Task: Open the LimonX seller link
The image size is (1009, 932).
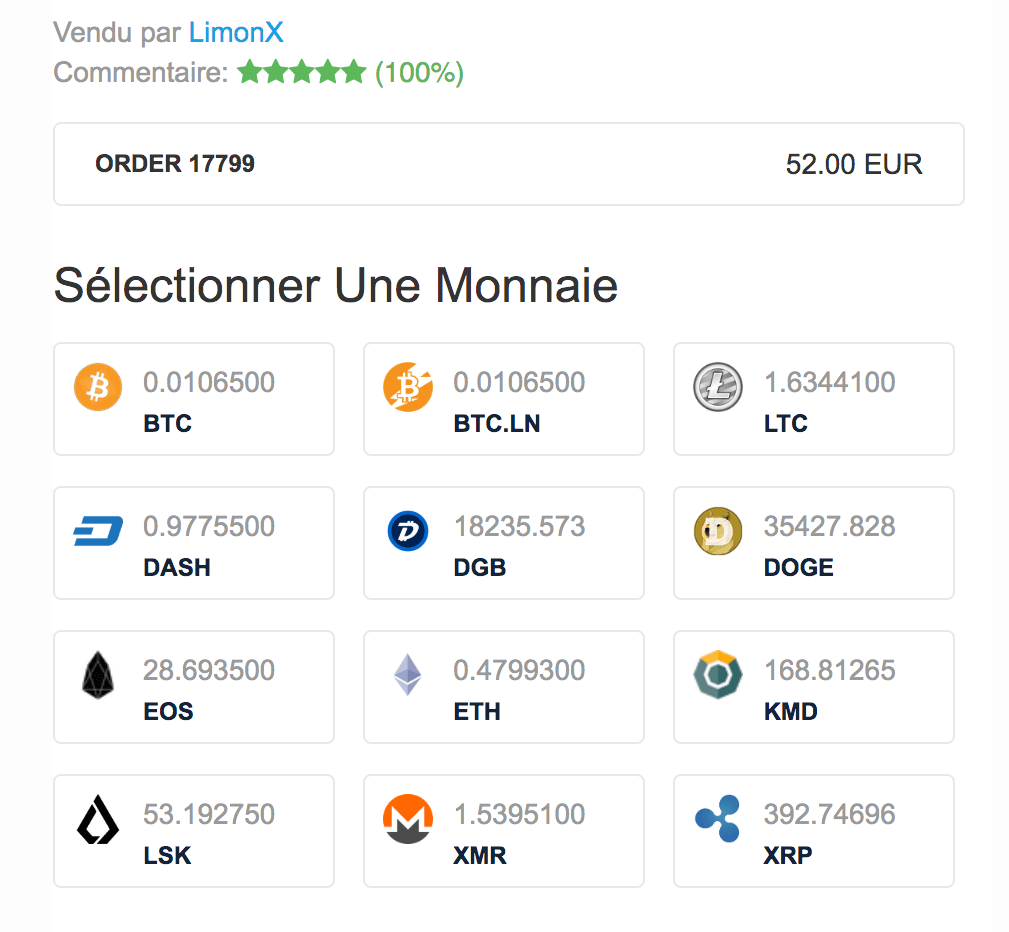Action: [236, 33]
